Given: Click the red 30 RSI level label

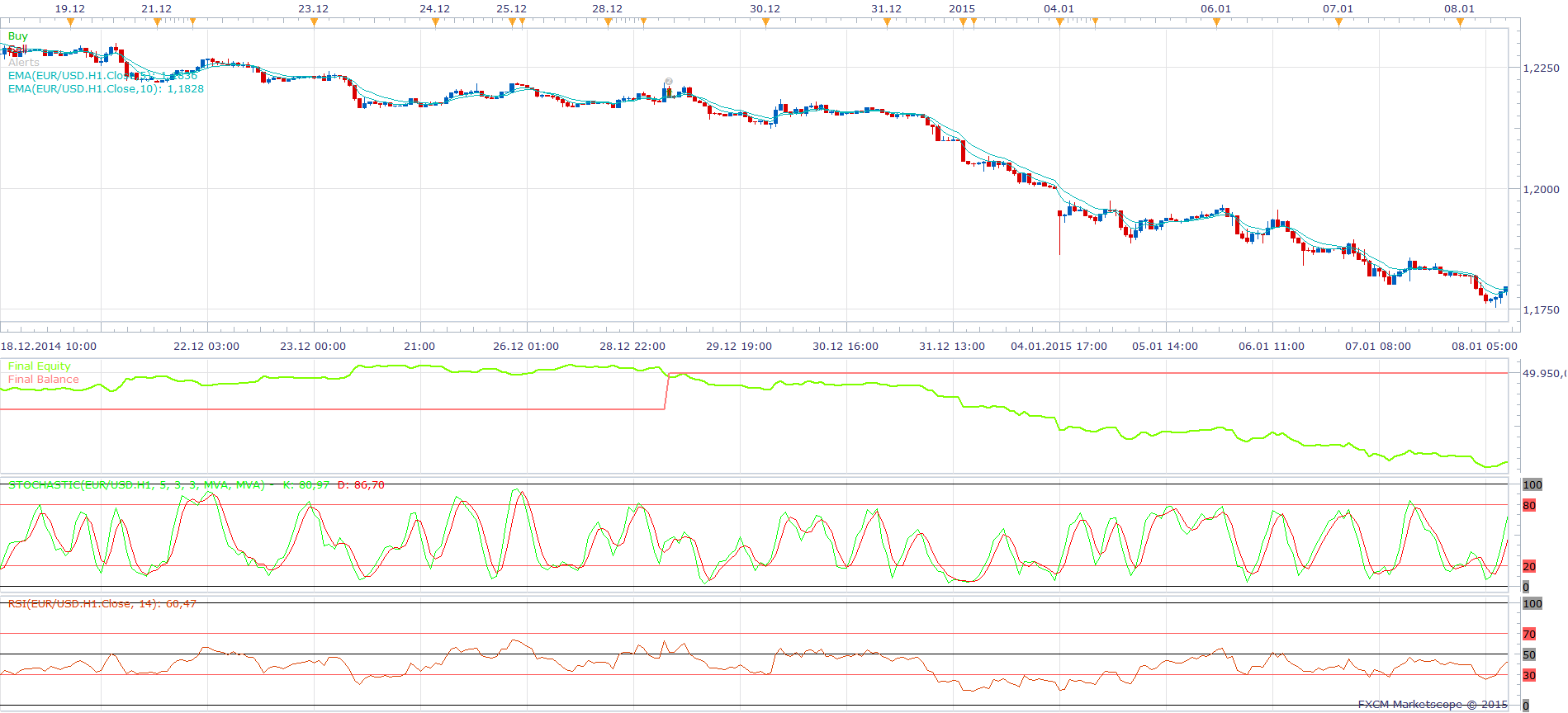Looking at the screenshot, I should [x=1529, y=676].
